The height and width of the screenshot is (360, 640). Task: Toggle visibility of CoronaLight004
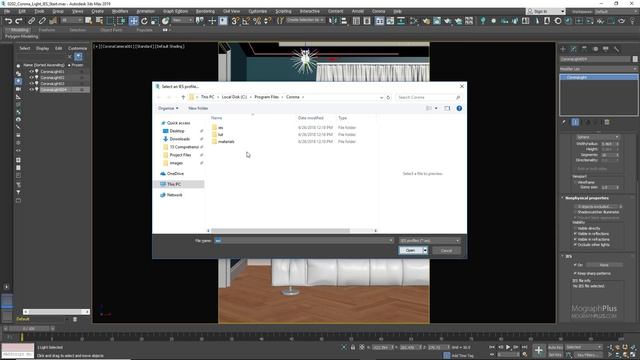click(31, 89)
